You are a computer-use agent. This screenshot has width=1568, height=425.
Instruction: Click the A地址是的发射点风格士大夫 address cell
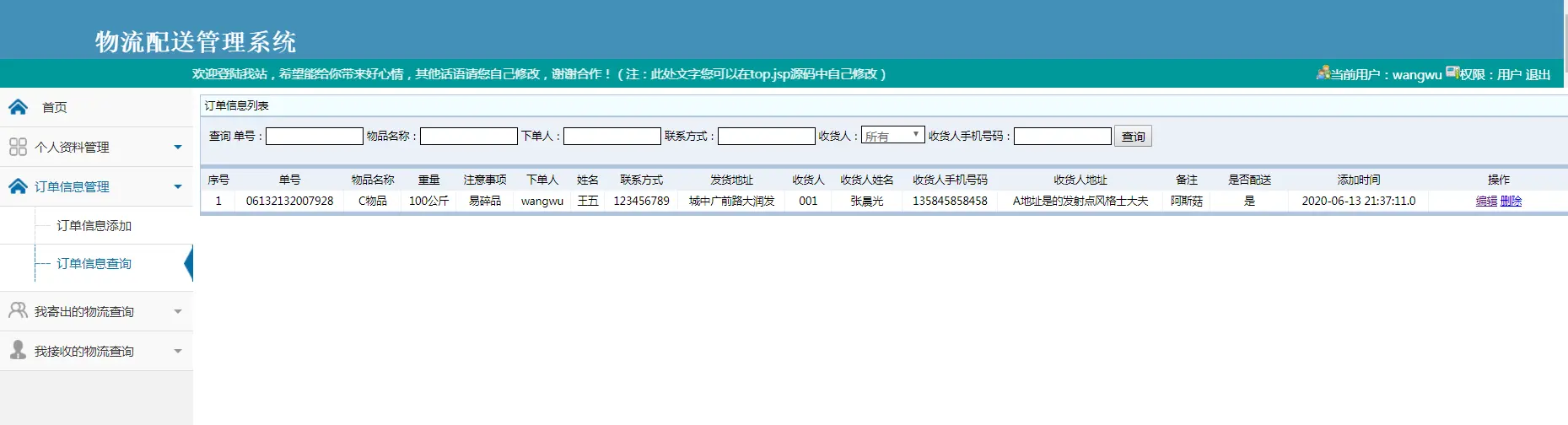pyautogui.click(x=1080, y=201)
